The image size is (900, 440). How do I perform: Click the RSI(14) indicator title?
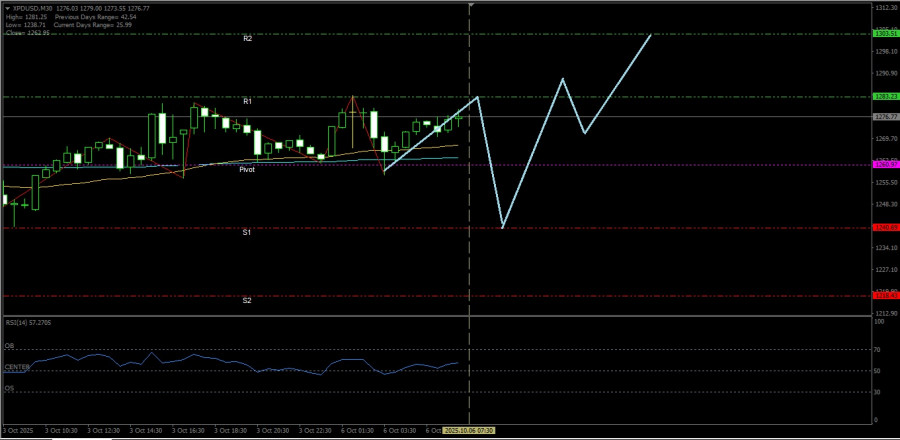27,323
